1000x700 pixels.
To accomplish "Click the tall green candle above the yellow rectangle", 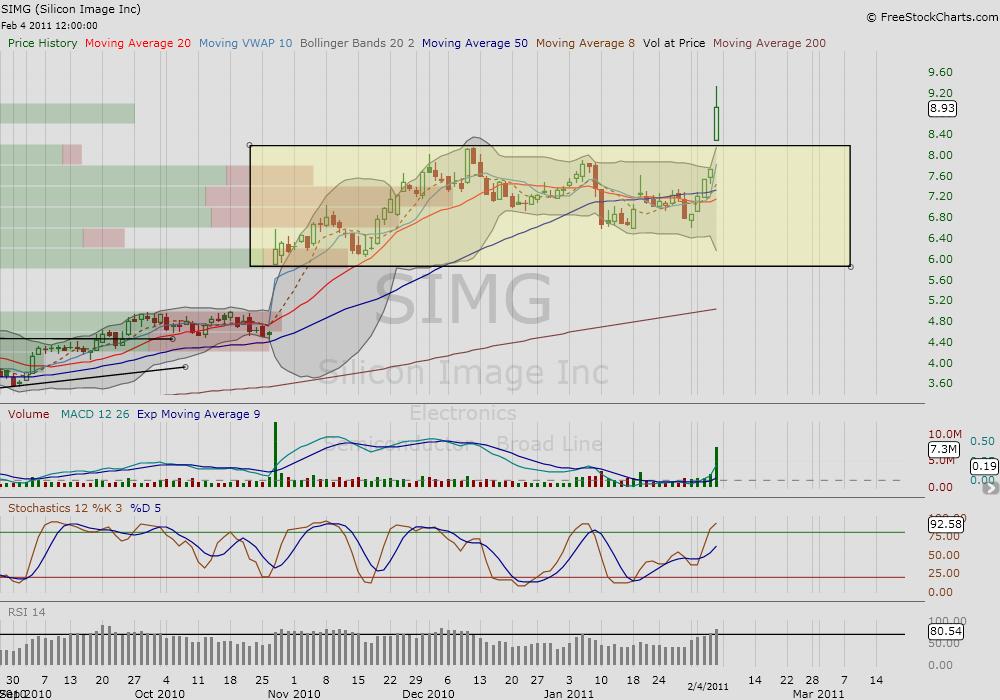I will [x=716, y=124].
